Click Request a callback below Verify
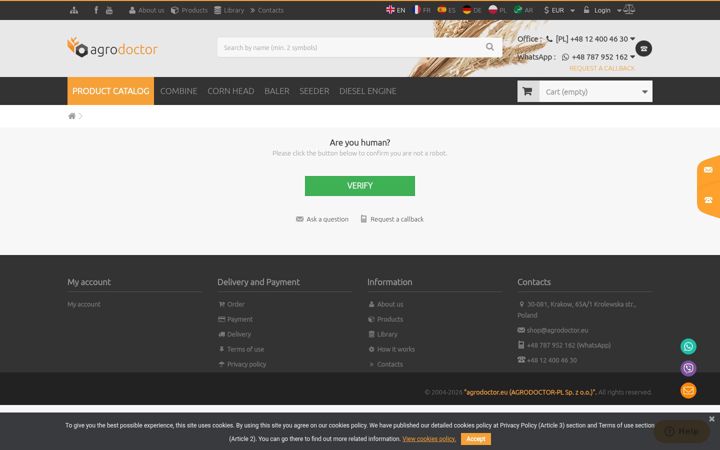 (x=392, y=219)
